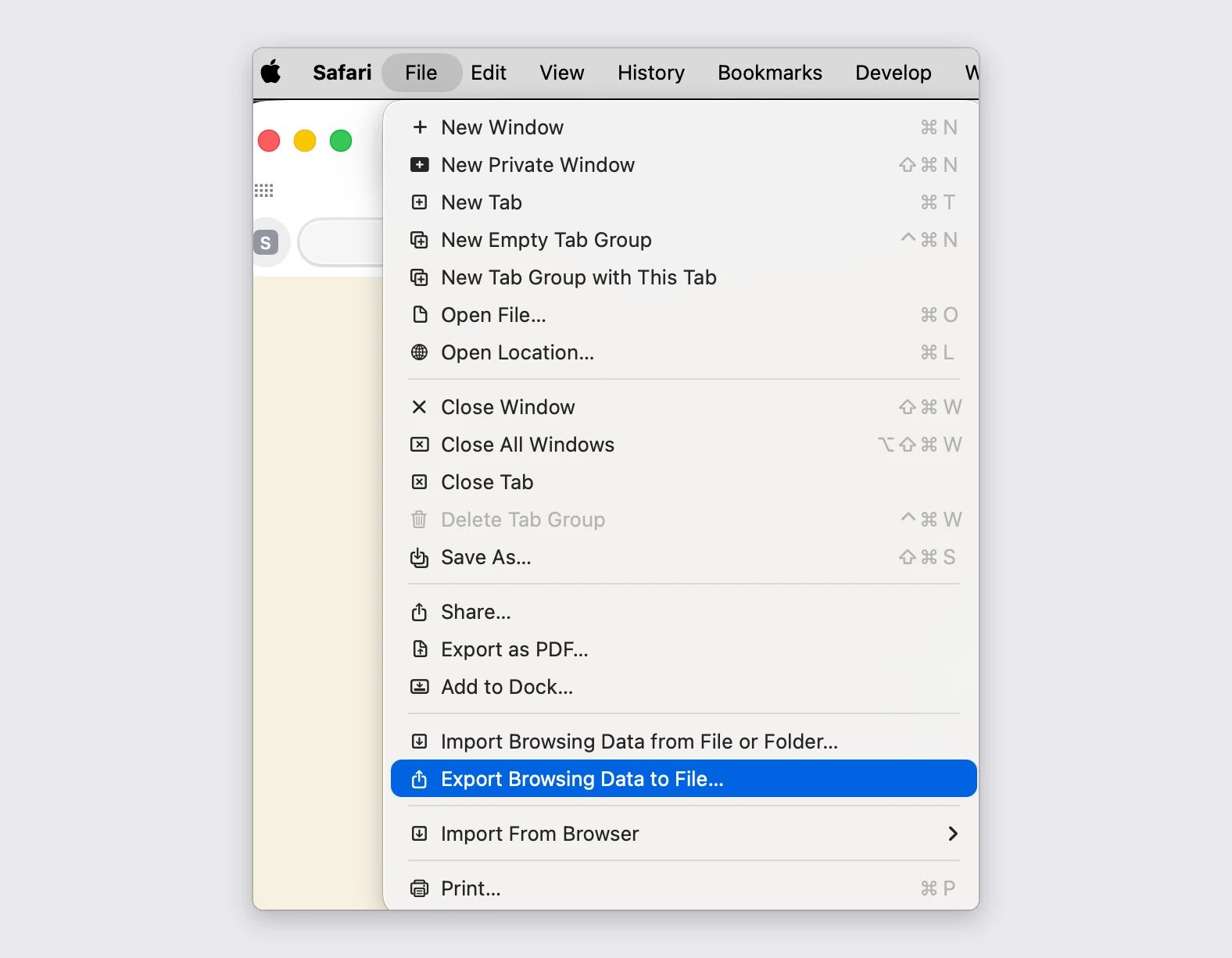The height and width of the screenshot is (958, 1232).
Task: Open the History menu
Action: click(x=651, y=73)
